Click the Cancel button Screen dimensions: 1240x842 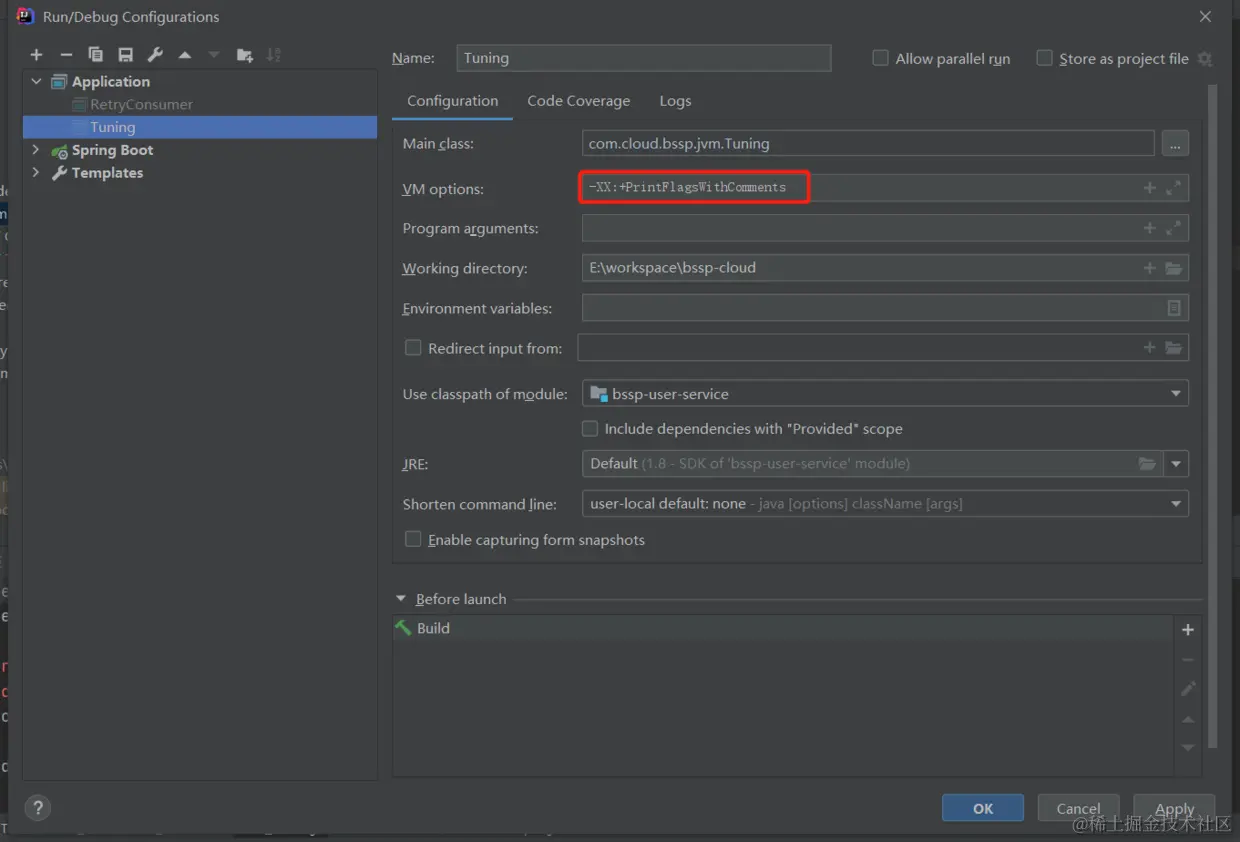1078,808
